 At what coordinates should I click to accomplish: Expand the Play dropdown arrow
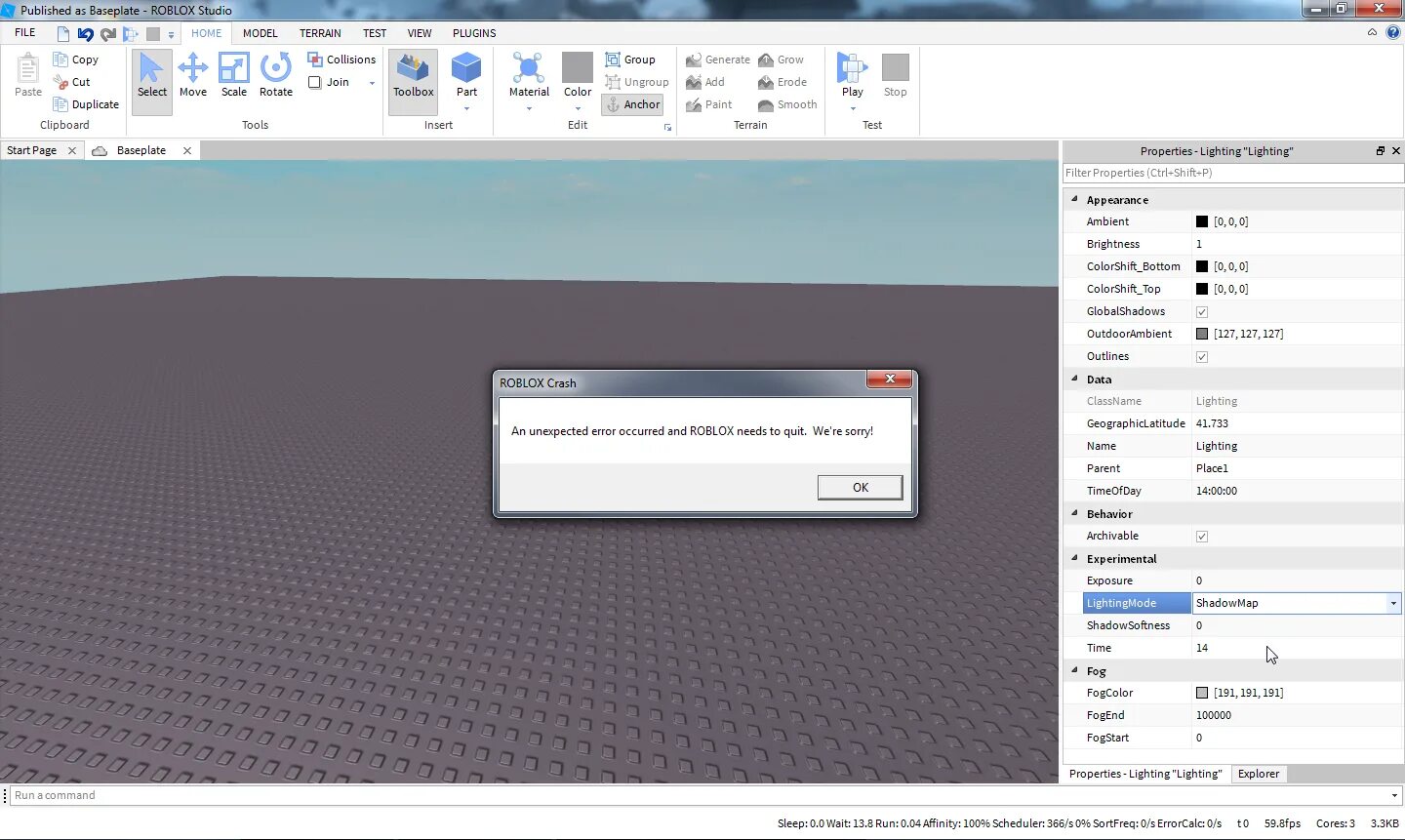[852, 108]
